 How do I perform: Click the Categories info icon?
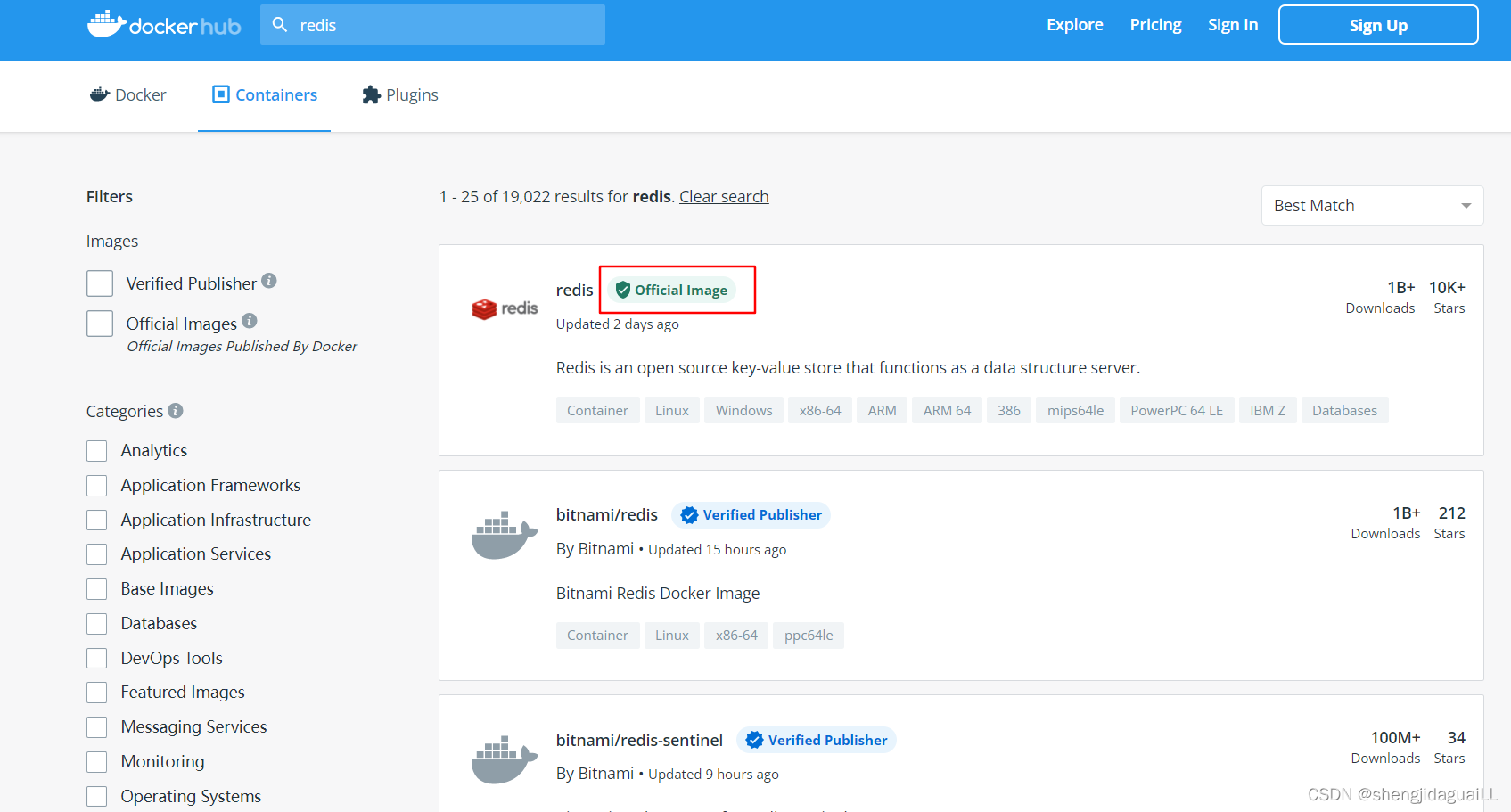tap(176, 410)
